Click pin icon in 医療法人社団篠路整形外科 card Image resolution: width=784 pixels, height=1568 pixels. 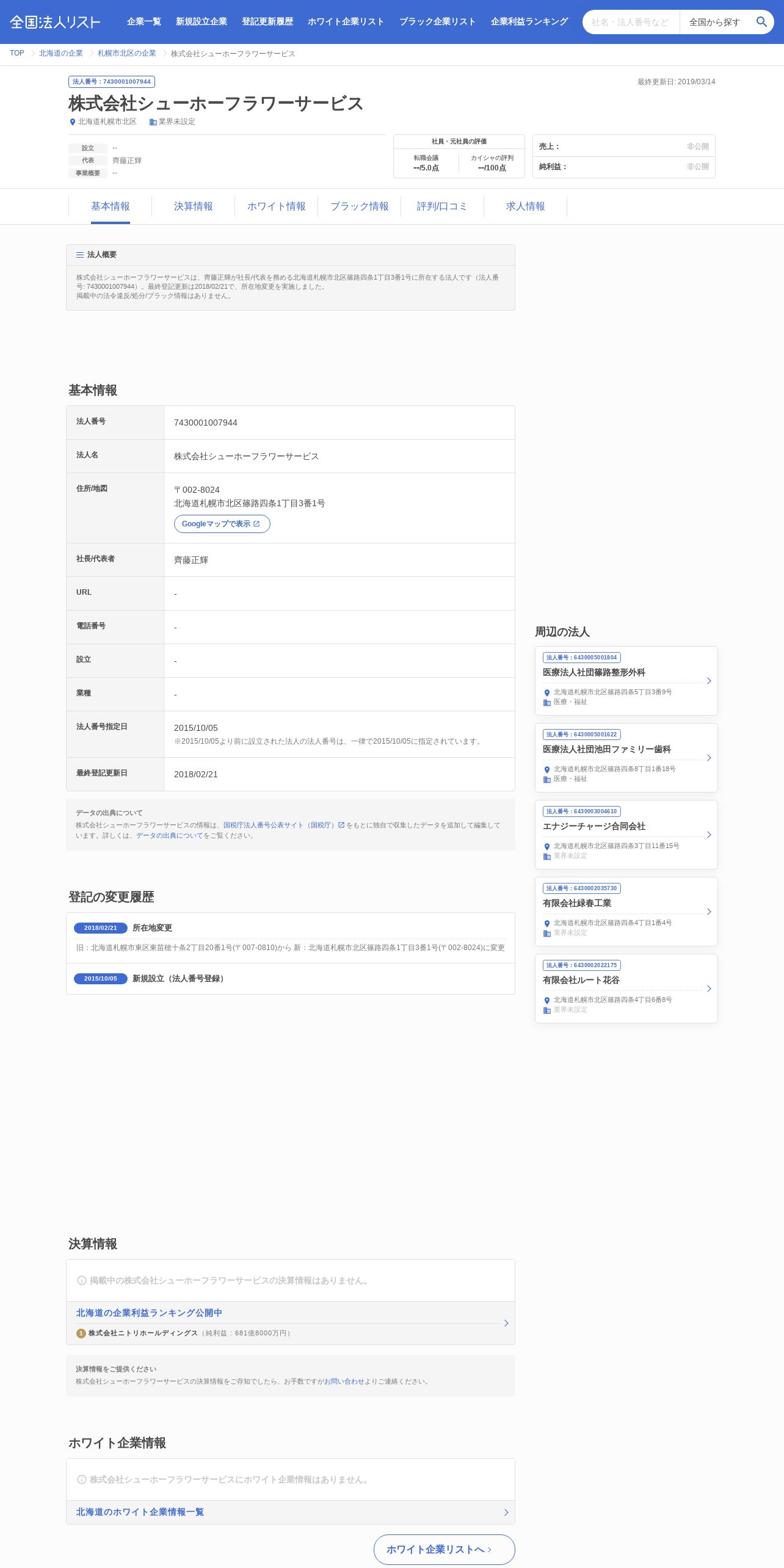[547, 693]
